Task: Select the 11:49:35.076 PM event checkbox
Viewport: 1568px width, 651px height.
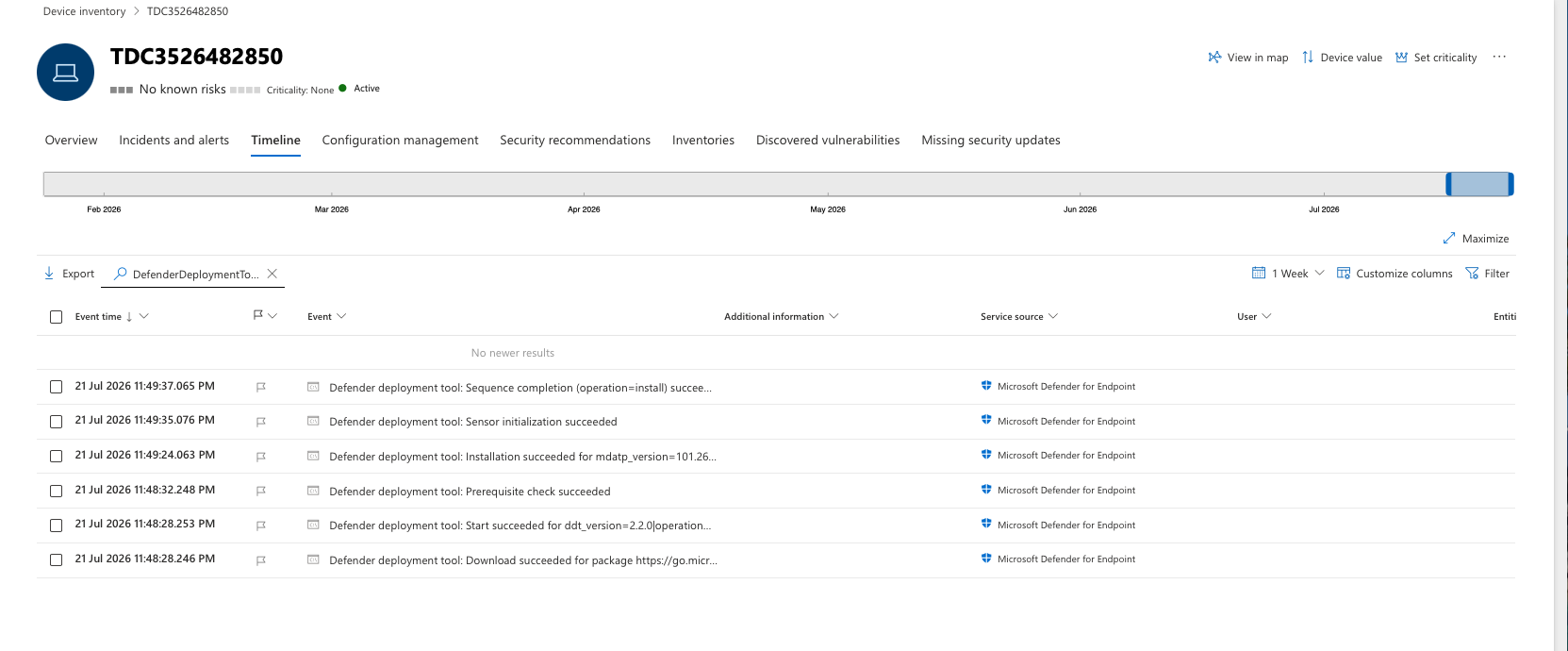Action: click(x=56, y=422)
